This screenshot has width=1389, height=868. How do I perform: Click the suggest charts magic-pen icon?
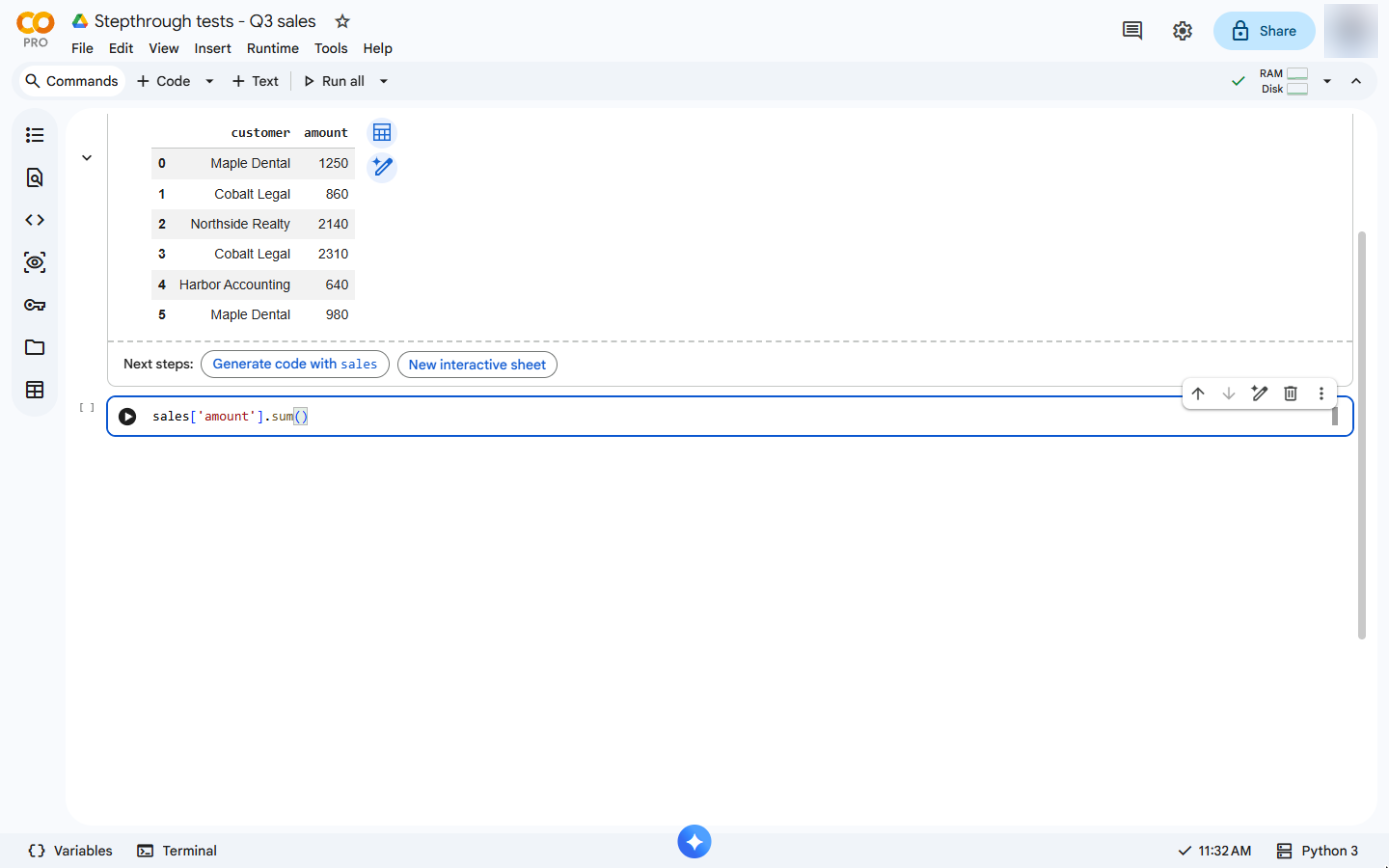[381, 167]
